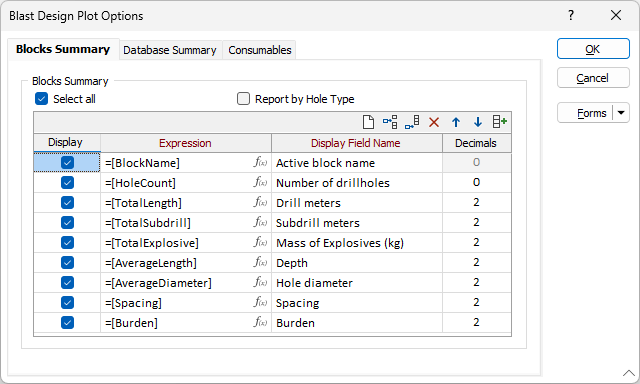Click the Cancel button
The image size is (640, 384).
tap(593, 78)
